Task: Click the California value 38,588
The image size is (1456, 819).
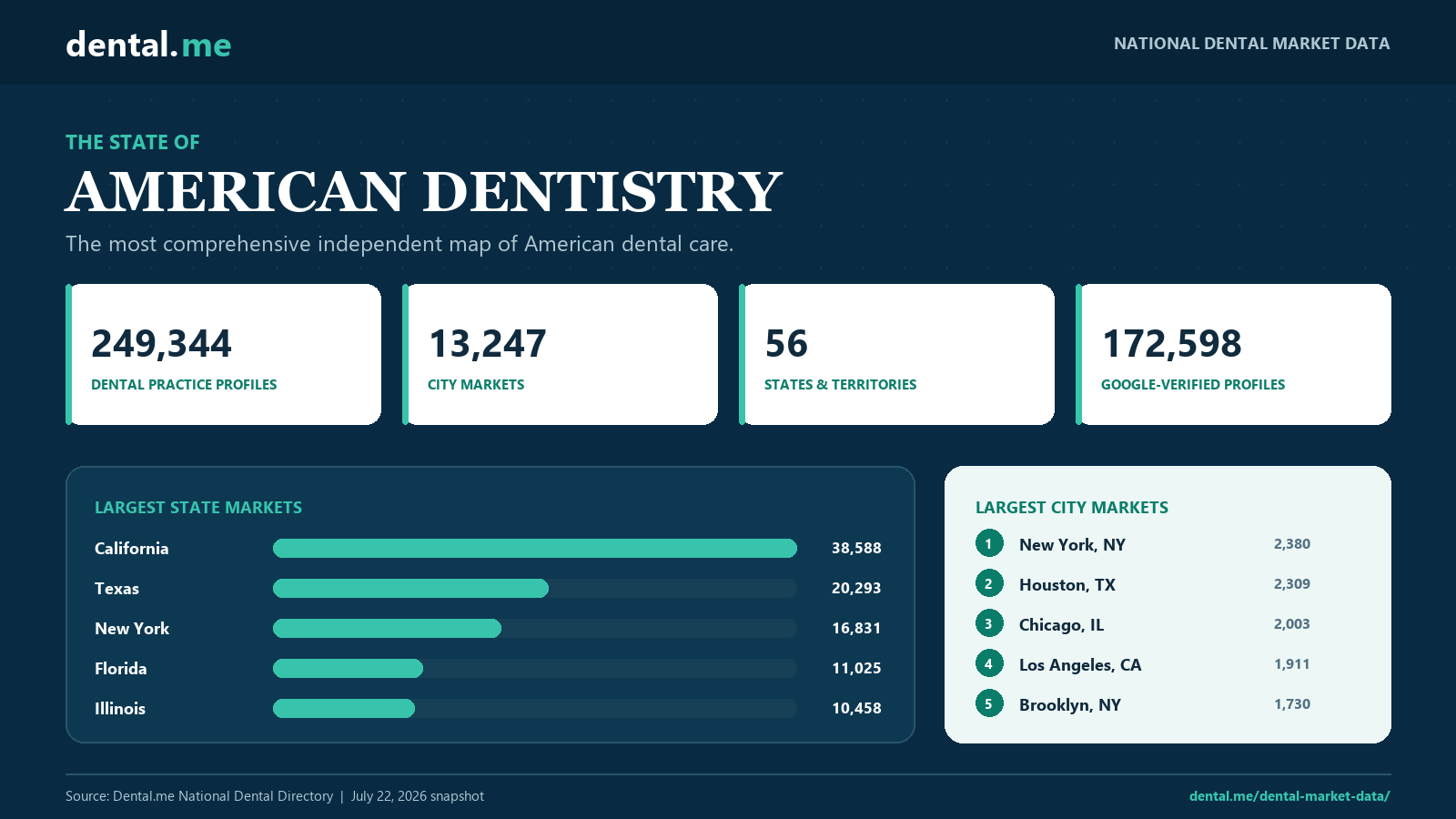Action: 856,548
